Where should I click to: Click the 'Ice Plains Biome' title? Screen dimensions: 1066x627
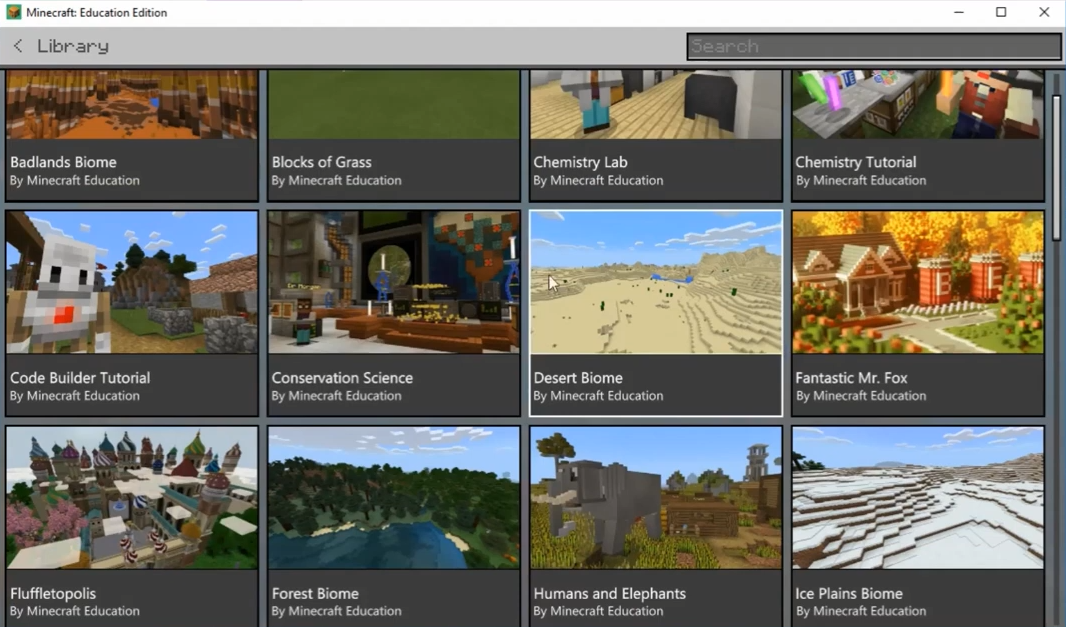[849, 593]
